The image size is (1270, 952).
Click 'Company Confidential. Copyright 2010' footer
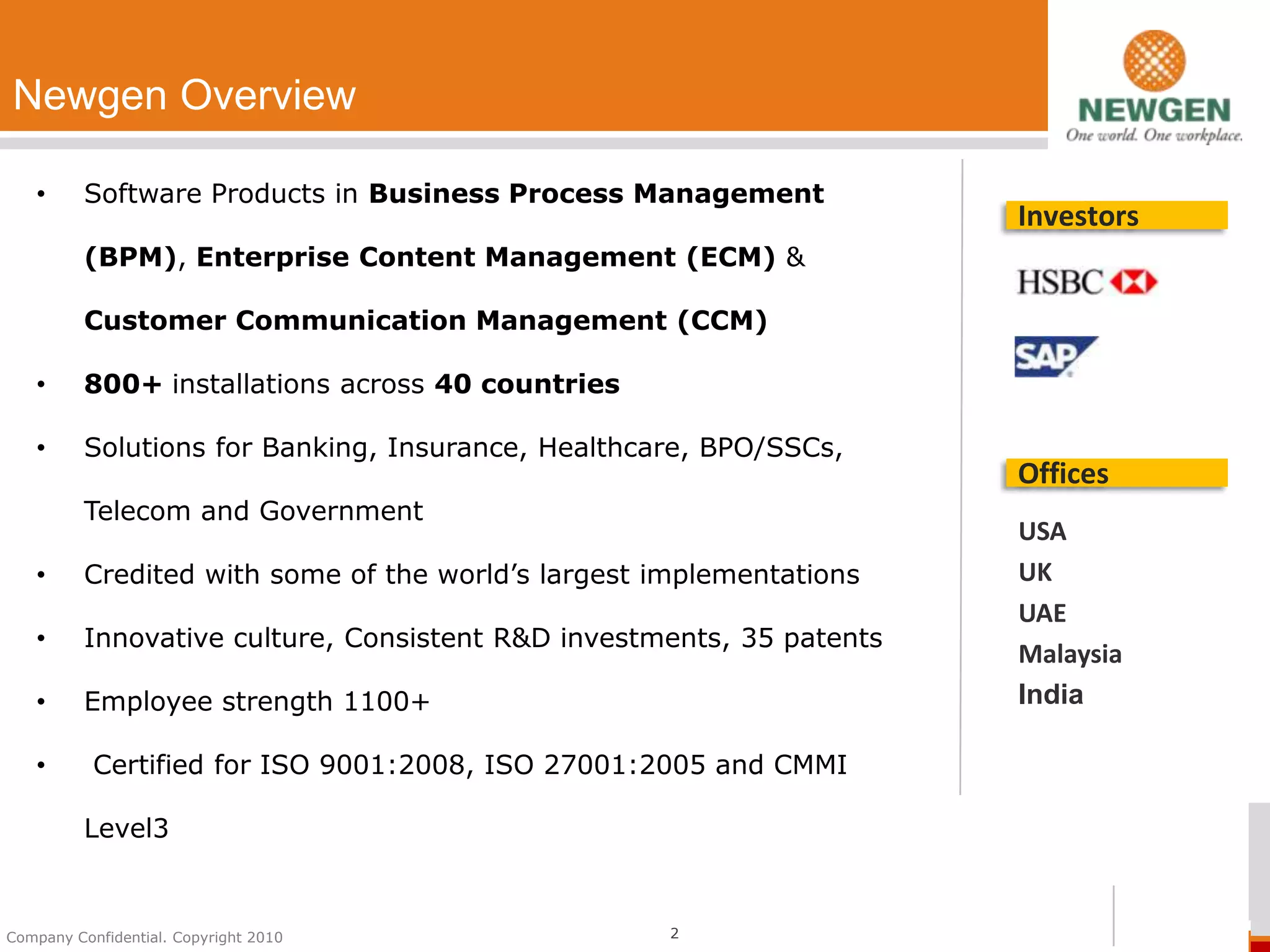coord(144,937)
